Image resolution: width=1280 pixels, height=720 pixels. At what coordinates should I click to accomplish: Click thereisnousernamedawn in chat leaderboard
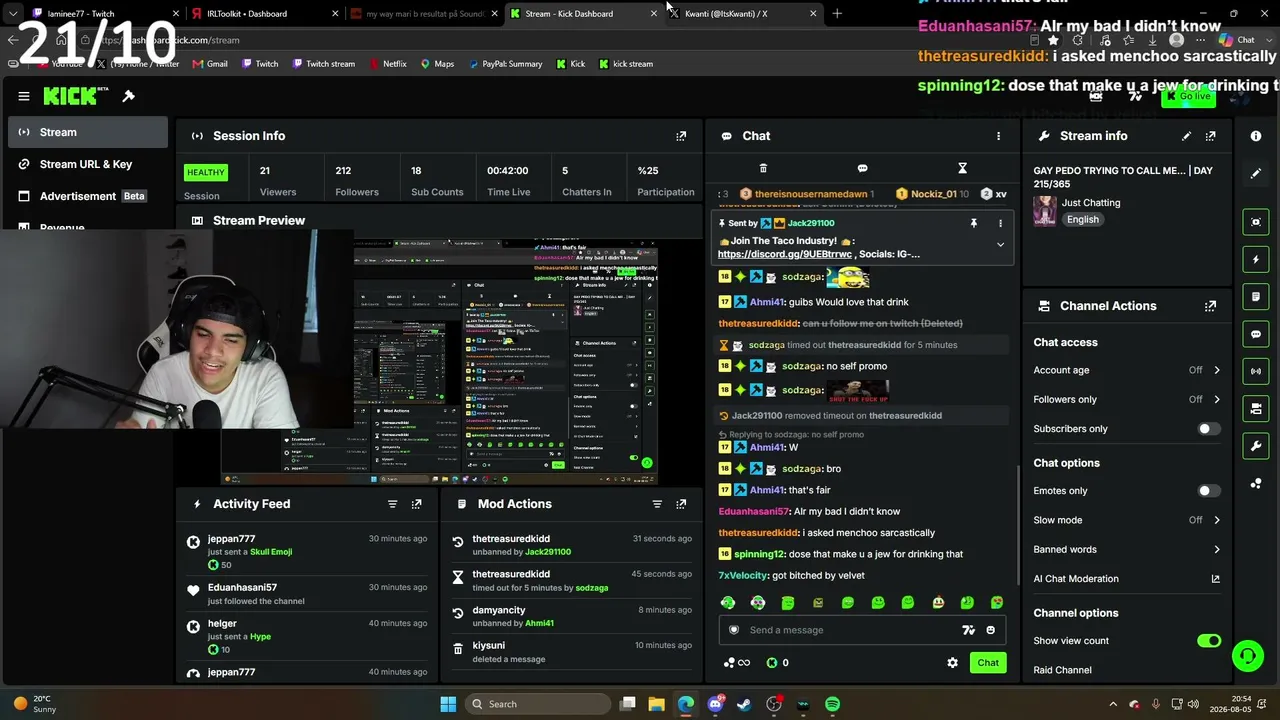point(811,194)
